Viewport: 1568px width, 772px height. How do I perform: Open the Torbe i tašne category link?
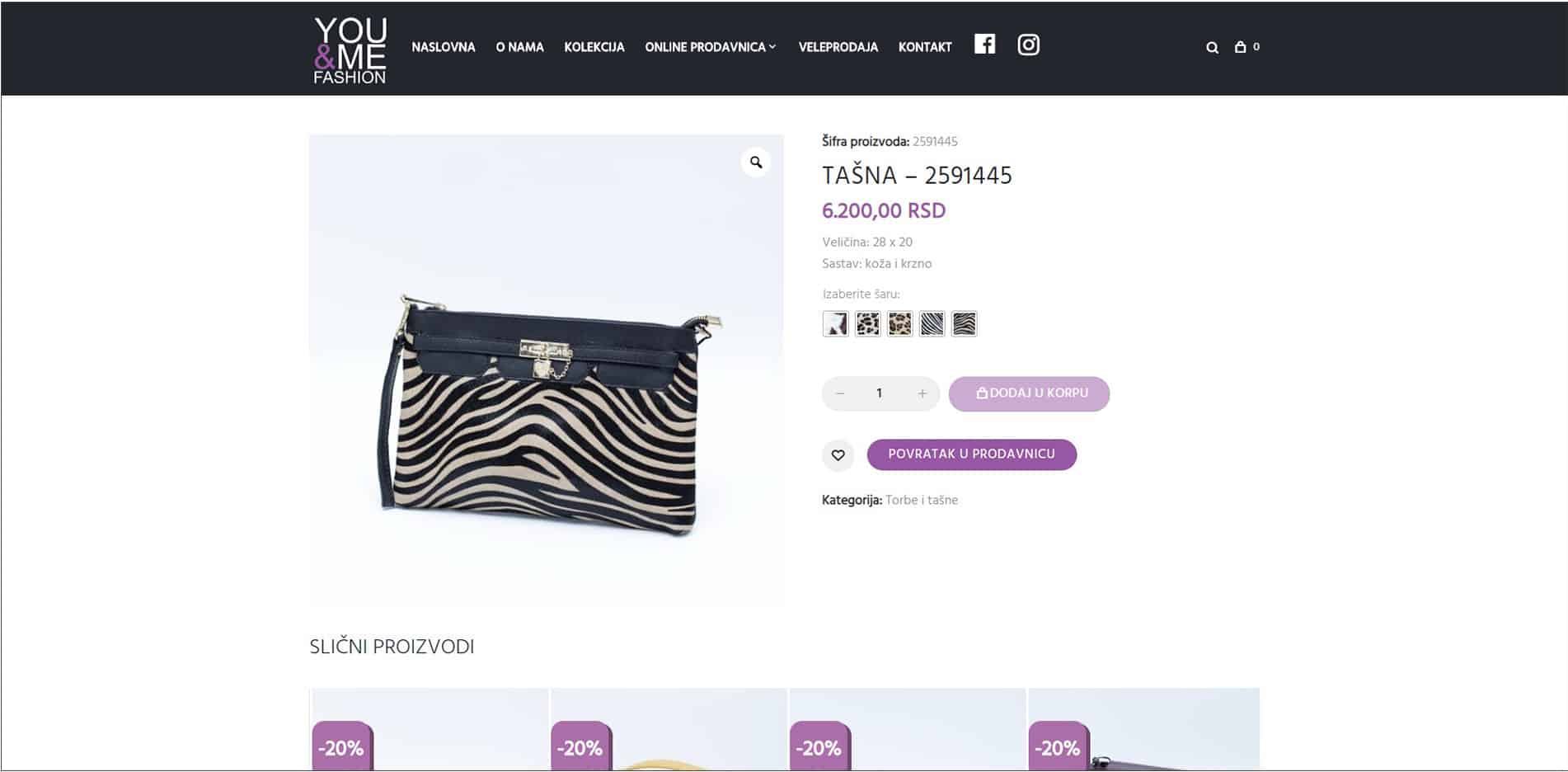922,500
